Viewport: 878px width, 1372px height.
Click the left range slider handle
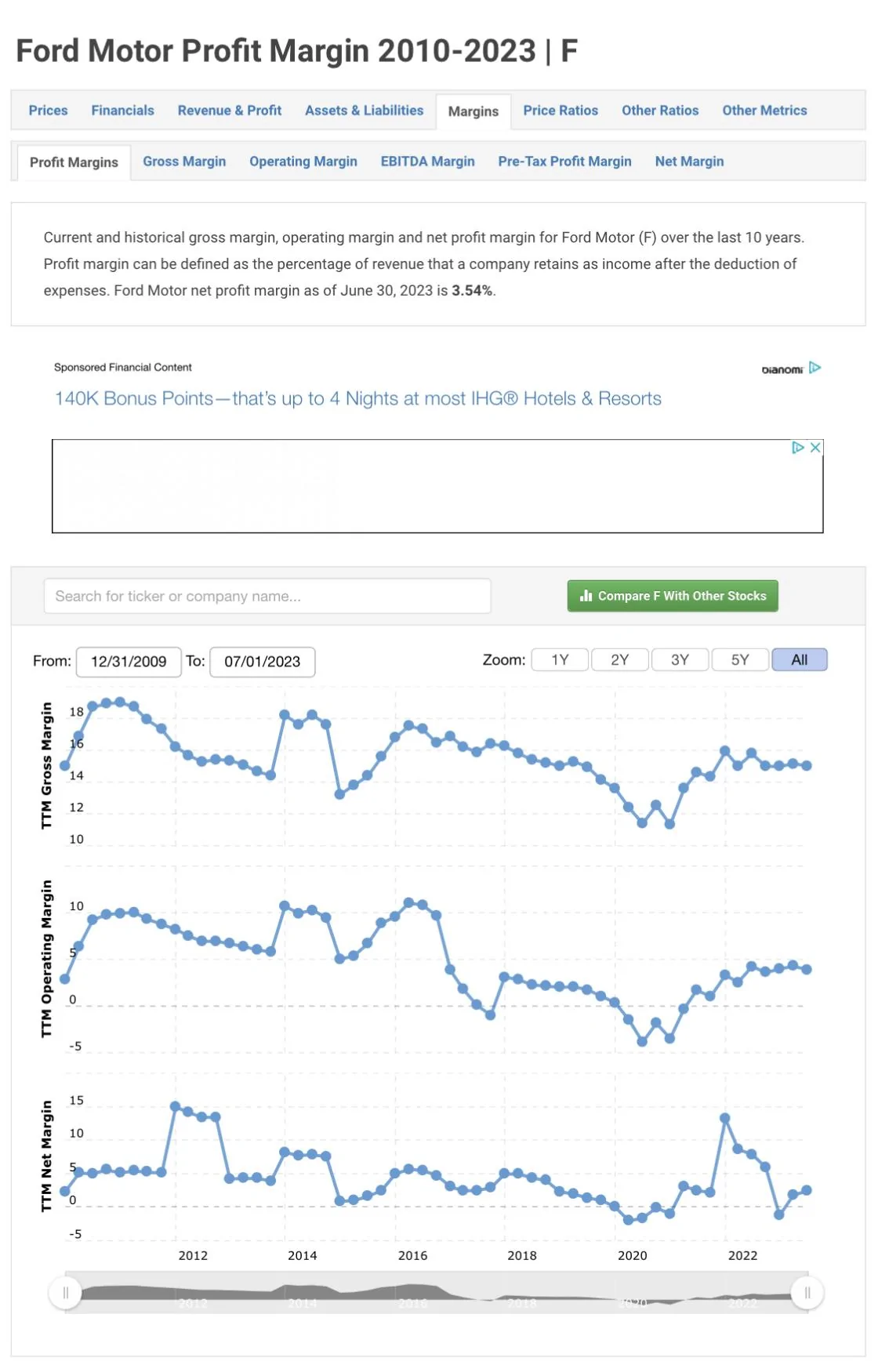66,1293
